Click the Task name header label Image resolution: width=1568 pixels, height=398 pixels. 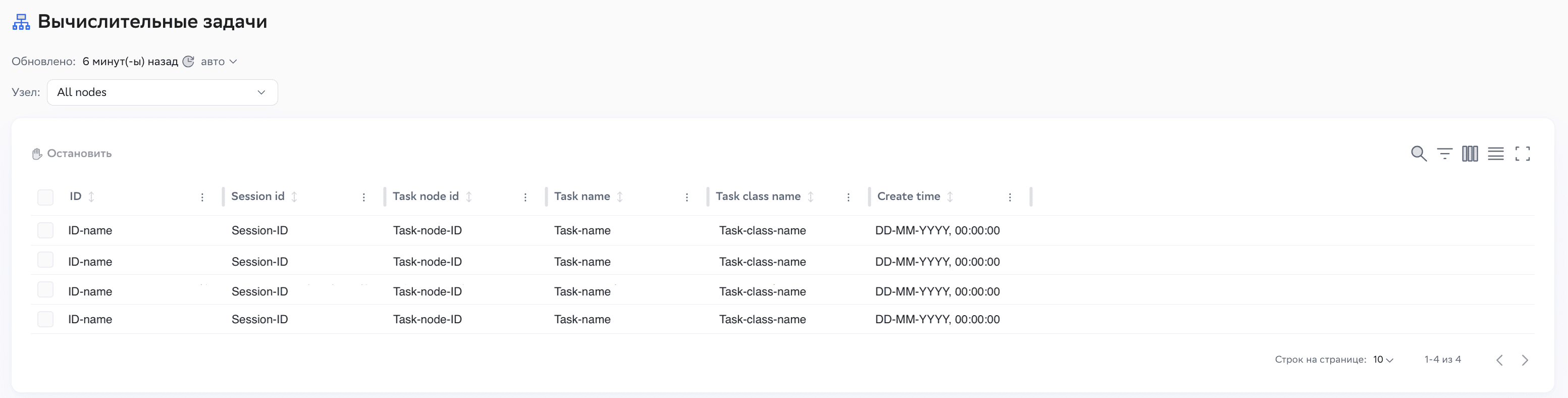[582, 196]
